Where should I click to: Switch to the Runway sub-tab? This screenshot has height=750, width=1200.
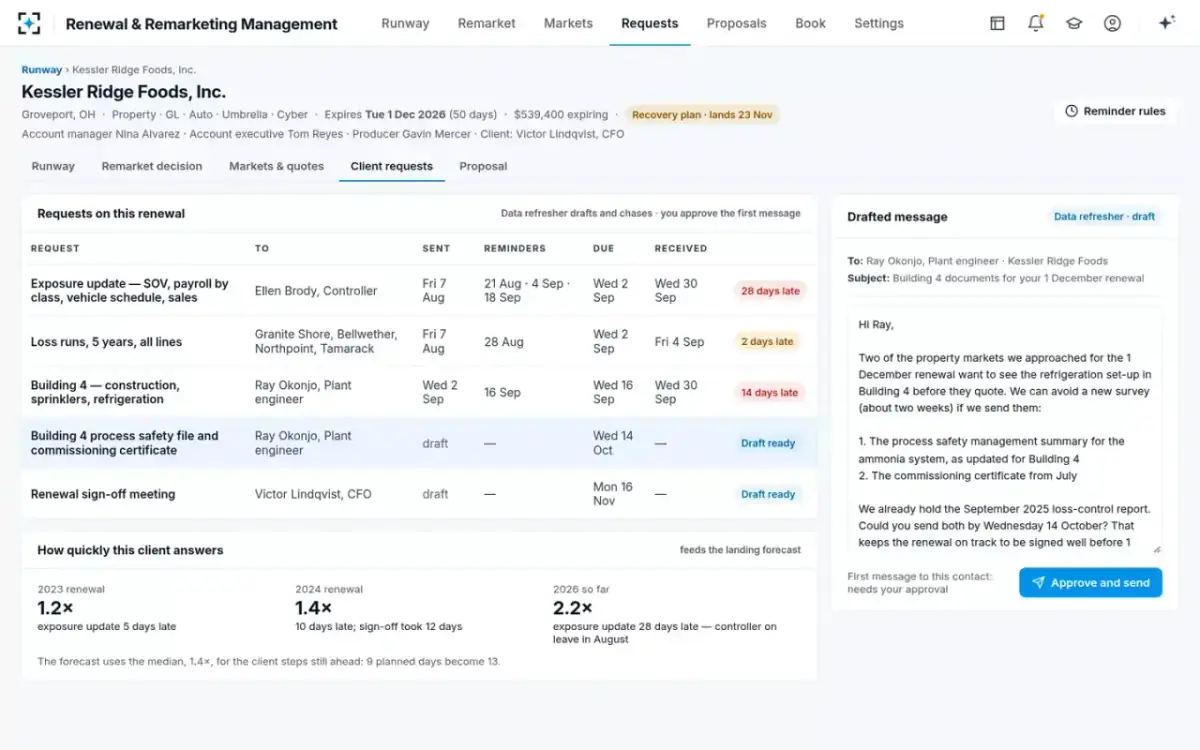53,166
